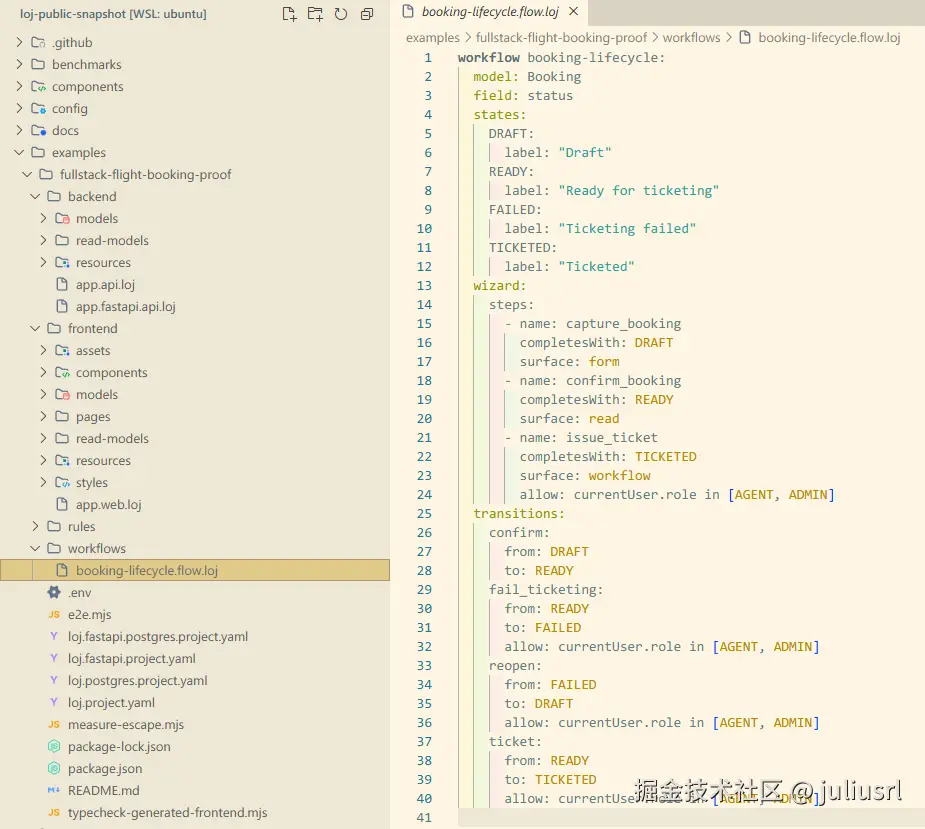This screenshot has height=829, width=925.
Task: Click booking-lifecycle.flow.loj breadcrumb segment
Action: [829, 38]
